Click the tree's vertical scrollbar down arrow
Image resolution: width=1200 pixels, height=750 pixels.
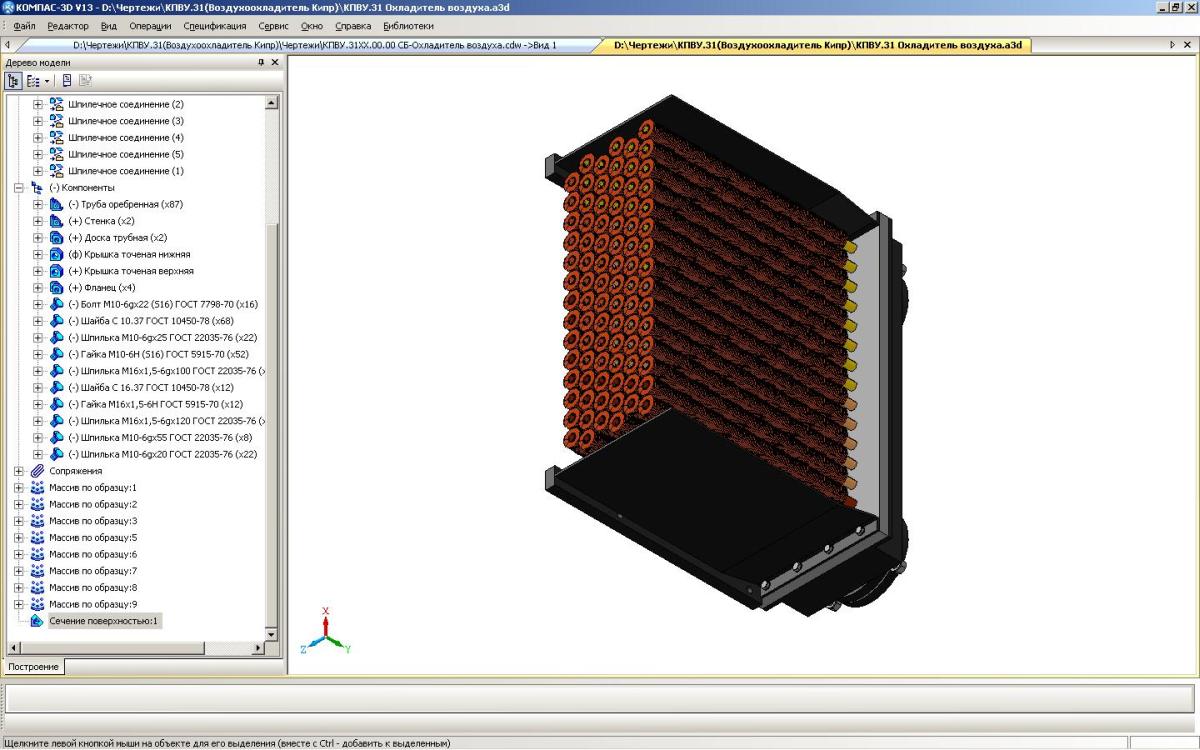coord(271,634)
